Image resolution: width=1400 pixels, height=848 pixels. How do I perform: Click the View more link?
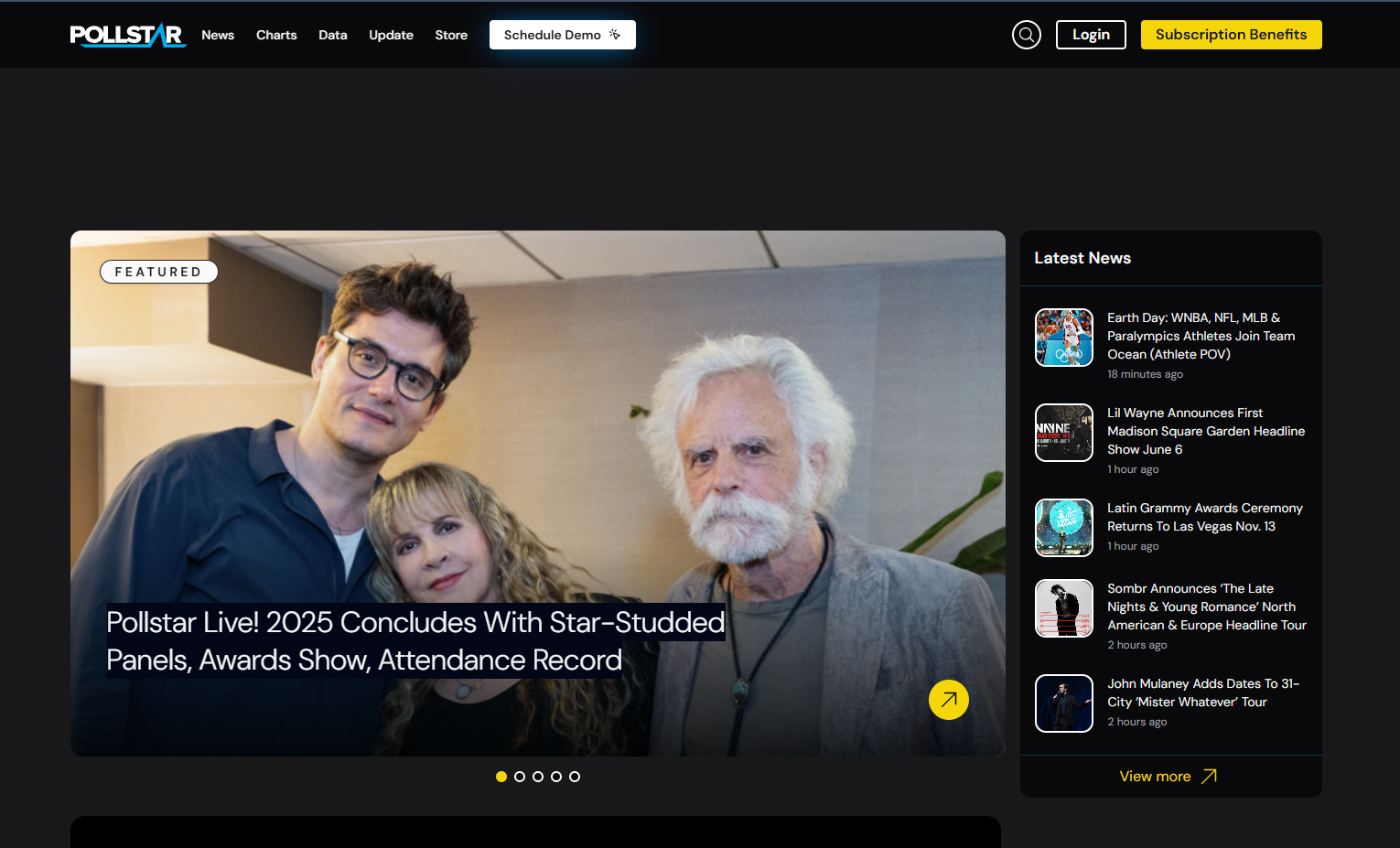[1168, 776]
